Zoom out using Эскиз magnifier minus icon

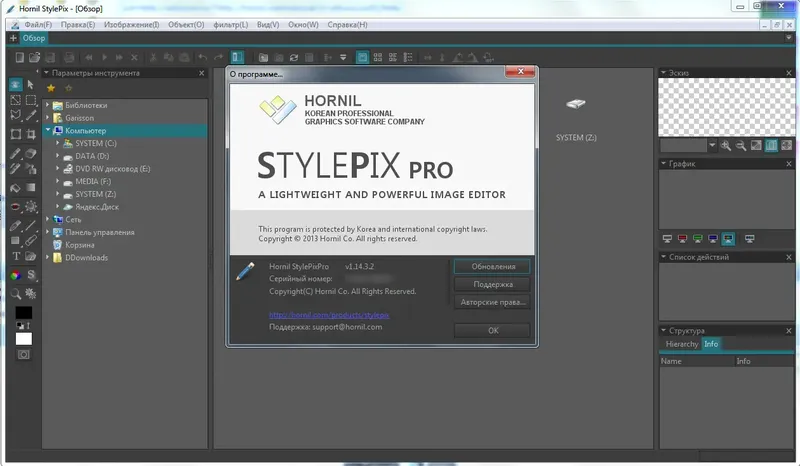click(741, 146)
